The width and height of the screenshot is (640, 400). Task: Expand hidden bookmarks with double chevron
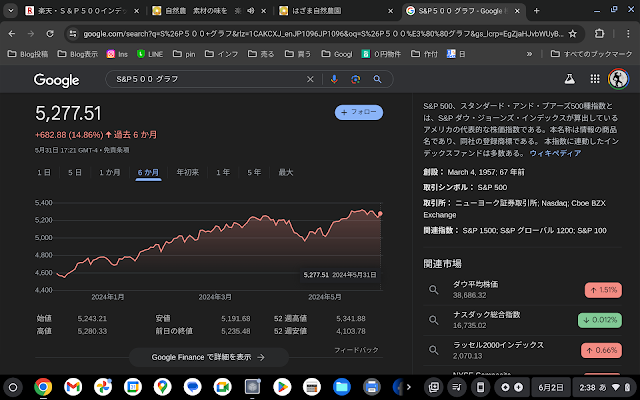click(x=529, y=54)
